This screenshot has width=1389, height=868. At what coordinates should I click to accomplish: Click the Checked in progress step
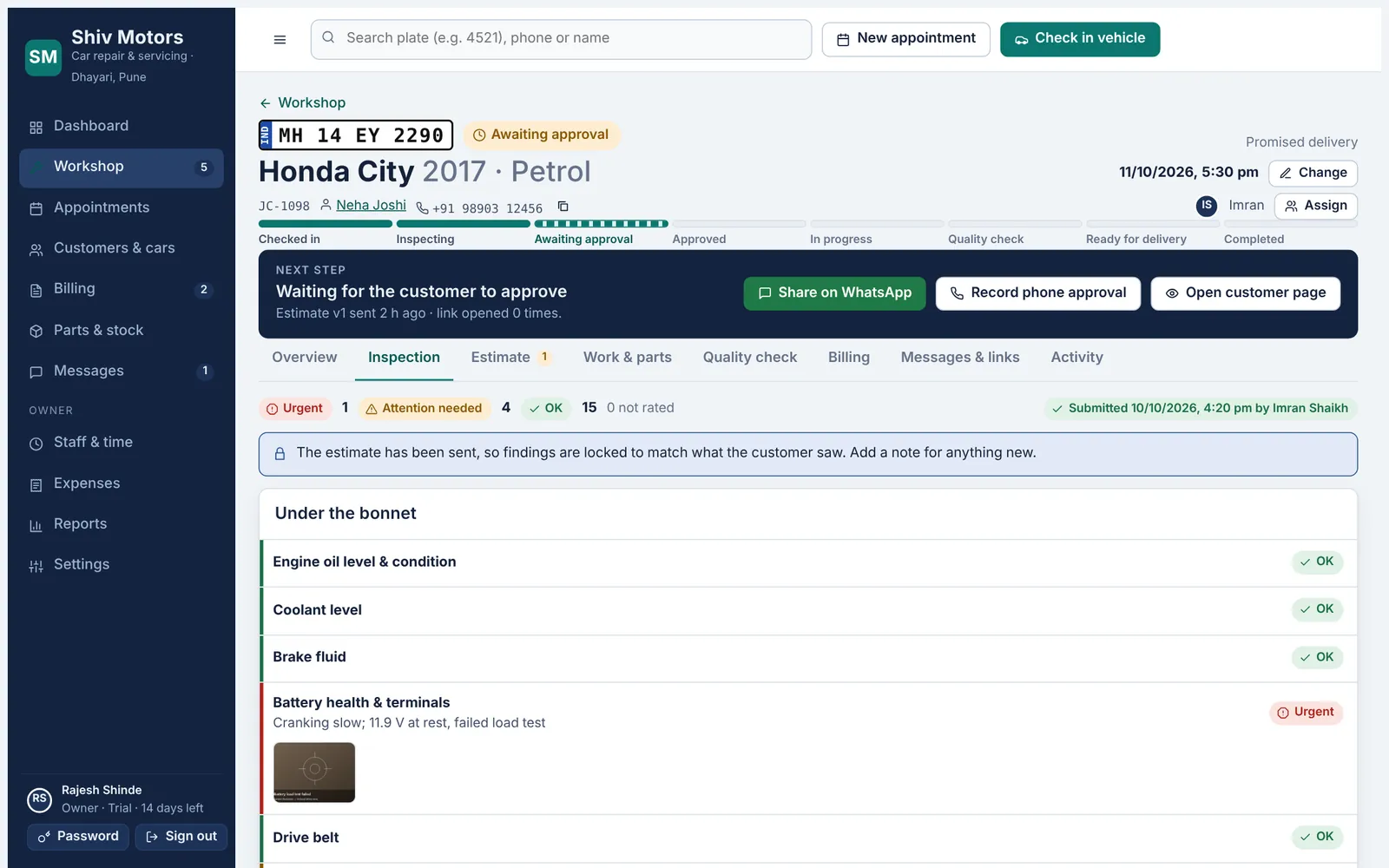[x=326, y=233]
